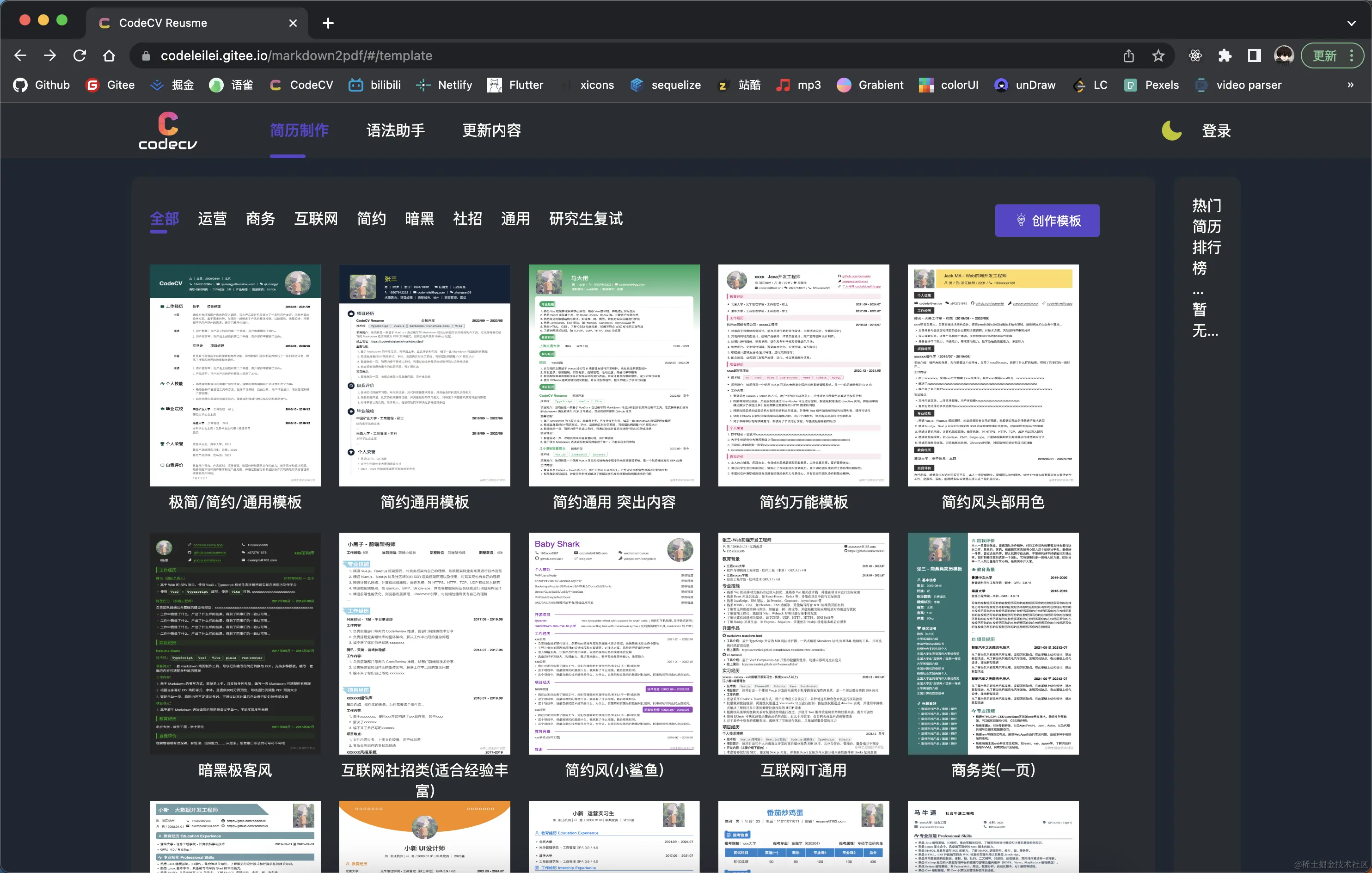Go to browser home page

coord(109,56)
